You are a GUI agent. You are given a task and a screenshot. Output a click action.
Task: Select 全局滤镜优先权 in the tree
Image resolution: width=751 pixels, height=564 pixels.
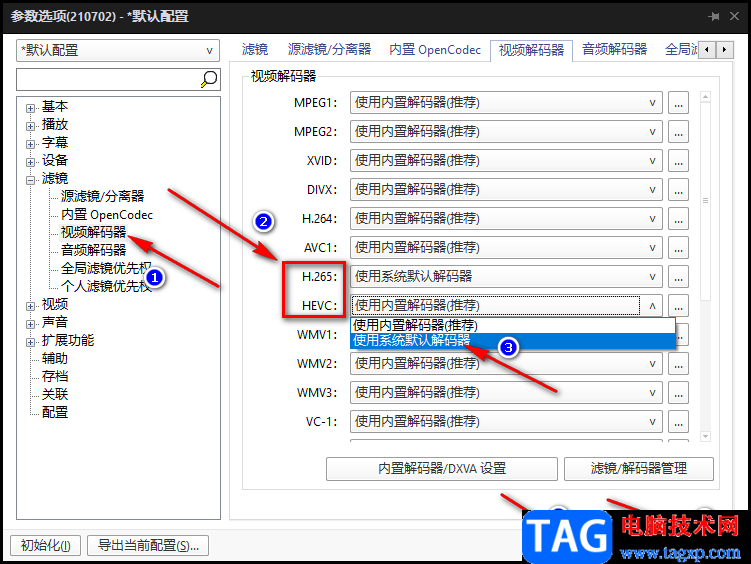(x=106, y=268)
